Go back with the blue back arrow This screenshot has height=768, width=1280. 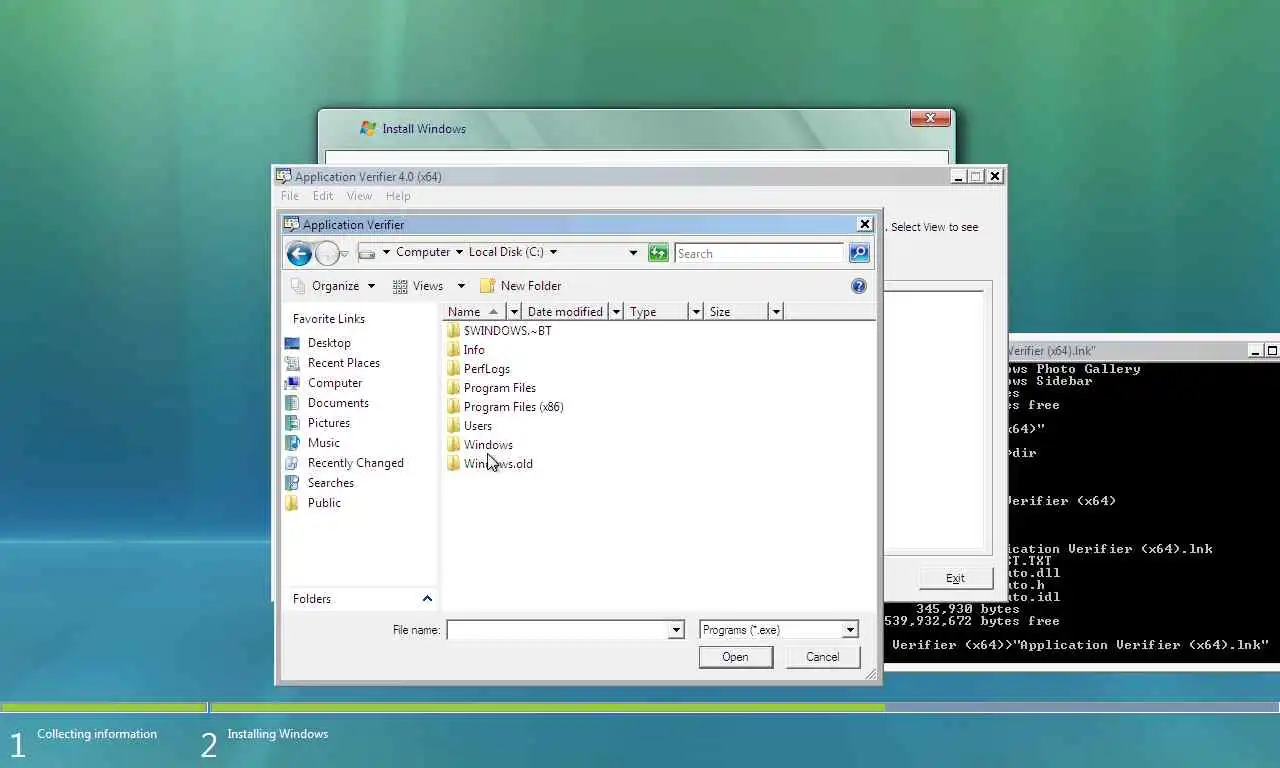coord(299,253)
